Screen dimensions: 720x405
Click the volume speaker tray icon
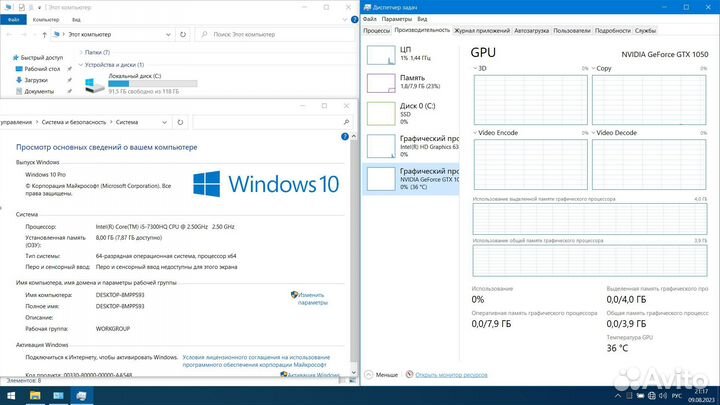click(x=663, y=396)
